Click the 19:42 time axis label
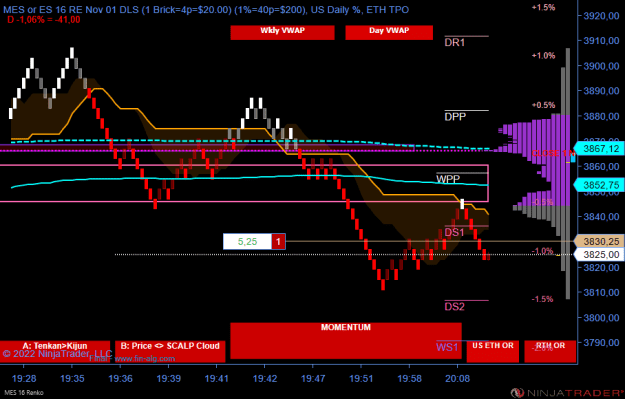 265,378
